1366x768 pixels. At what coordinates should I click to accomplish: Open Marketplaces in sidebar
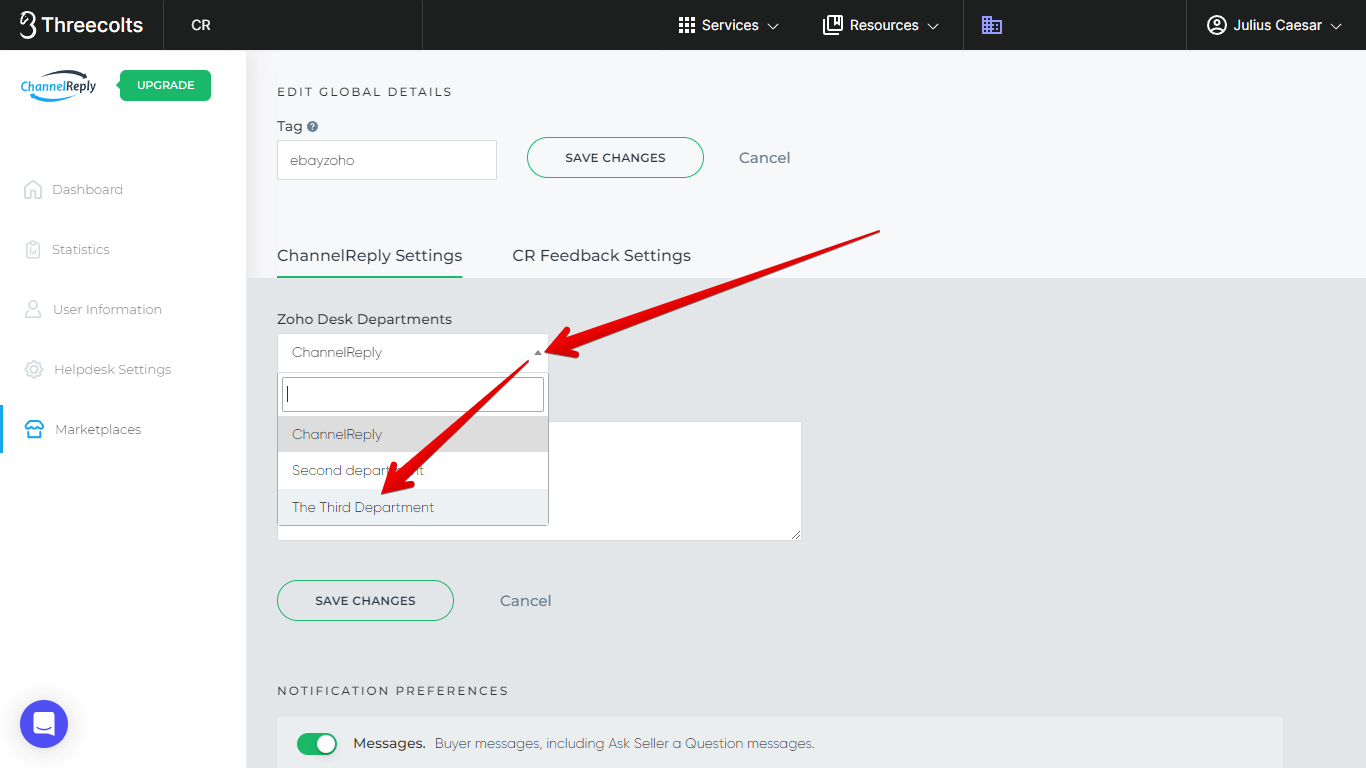[x=98, y=429]
